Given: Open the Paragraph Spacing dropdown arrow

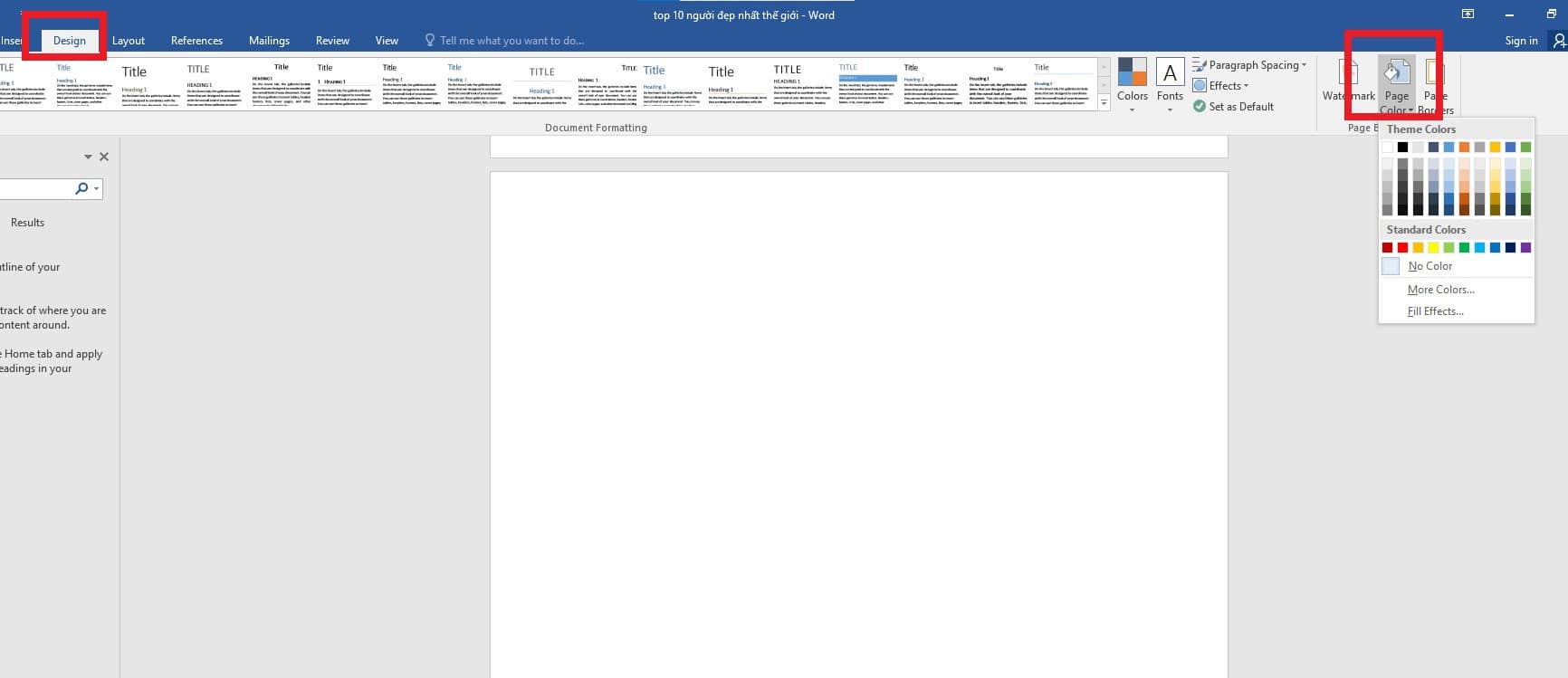Looking at the screenshot, I should pos(1304,65).
